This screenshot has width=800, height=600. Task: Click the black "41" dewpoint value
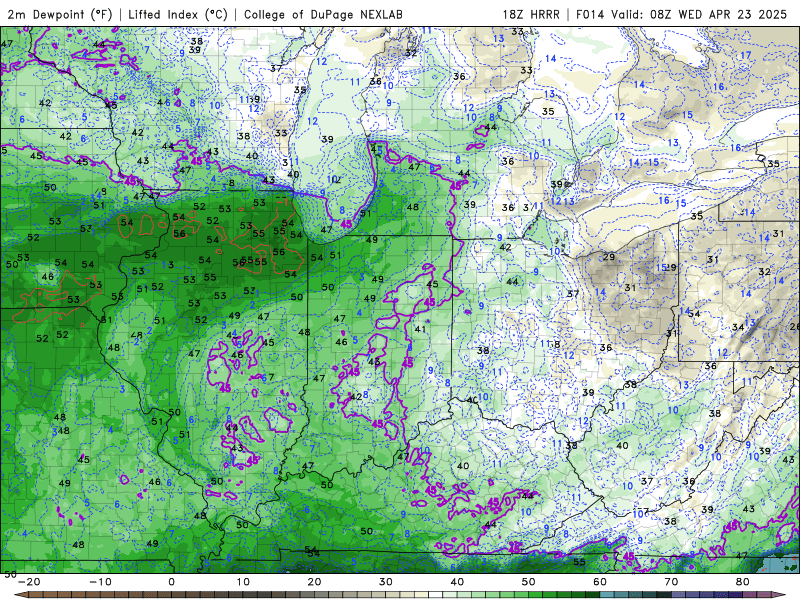[420, 329]
